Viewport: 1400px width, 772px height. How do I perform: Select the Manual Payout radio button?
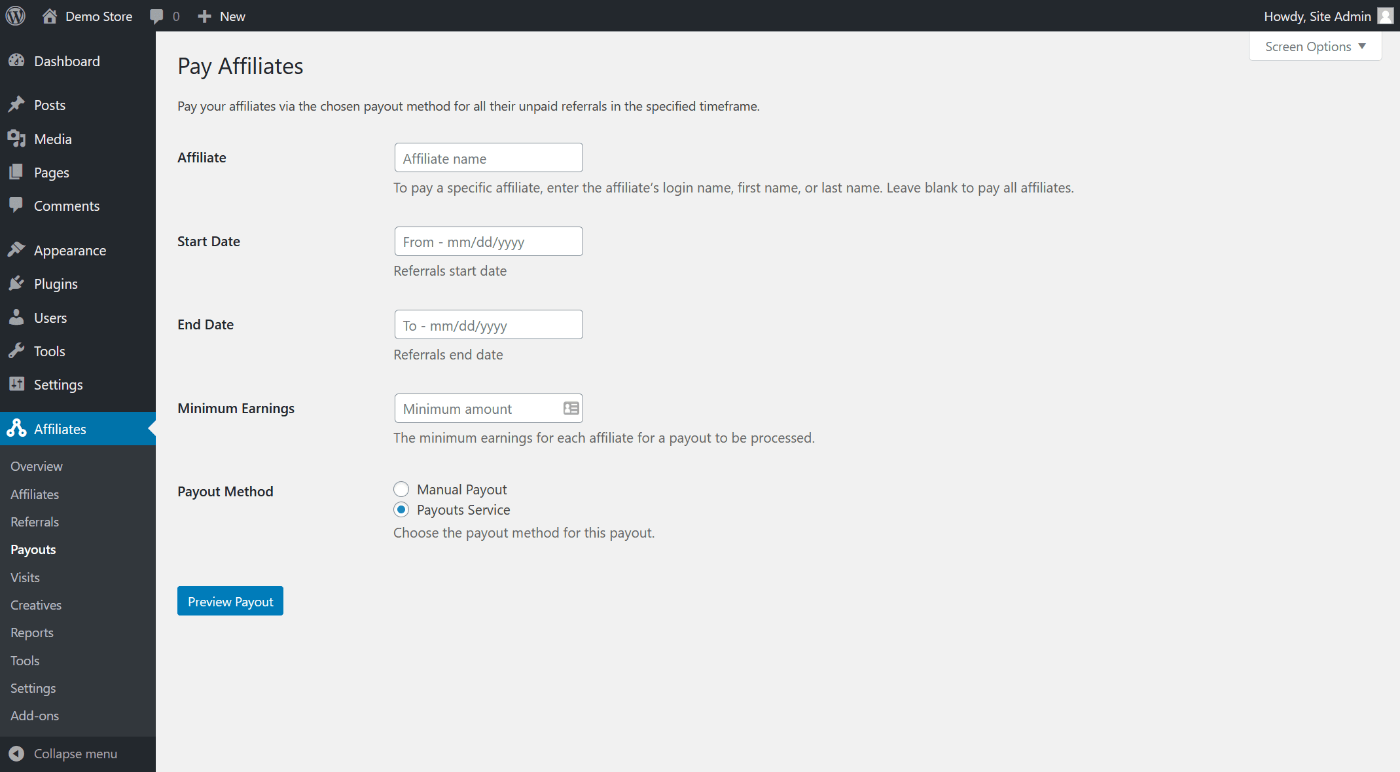coord(401,489)
